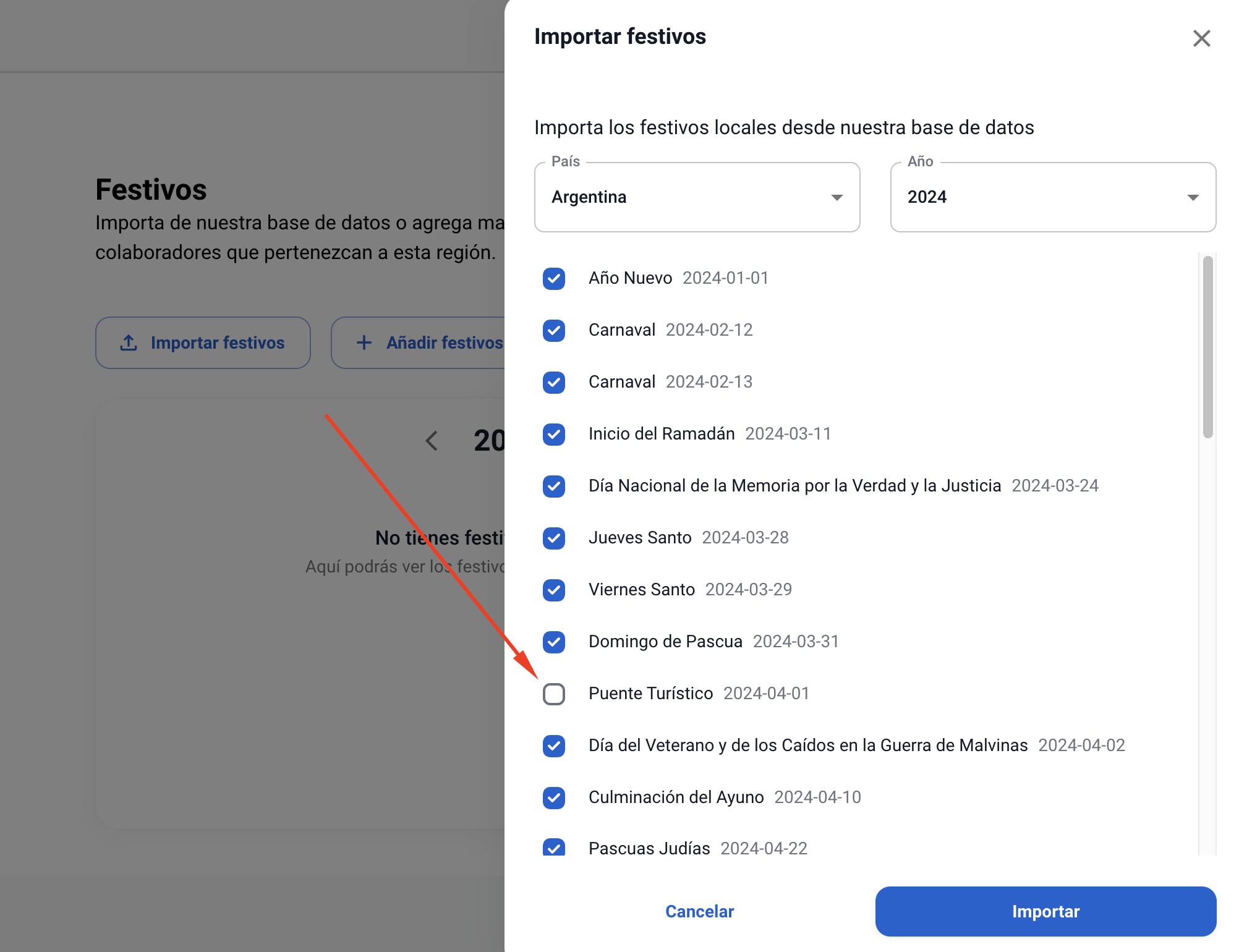Click the Cancelar link
This screenshot has width=1239, height=952.
(x=699, y=911)
